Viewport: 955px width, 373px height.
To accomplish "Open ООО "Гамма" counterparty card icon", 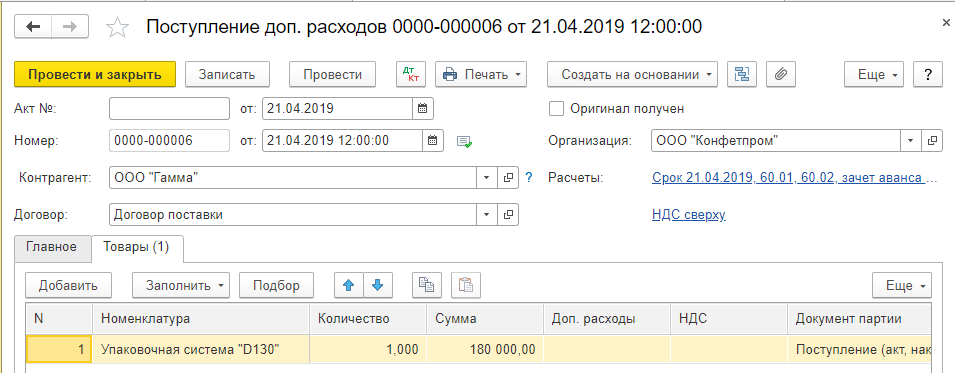I will [509, 178].
